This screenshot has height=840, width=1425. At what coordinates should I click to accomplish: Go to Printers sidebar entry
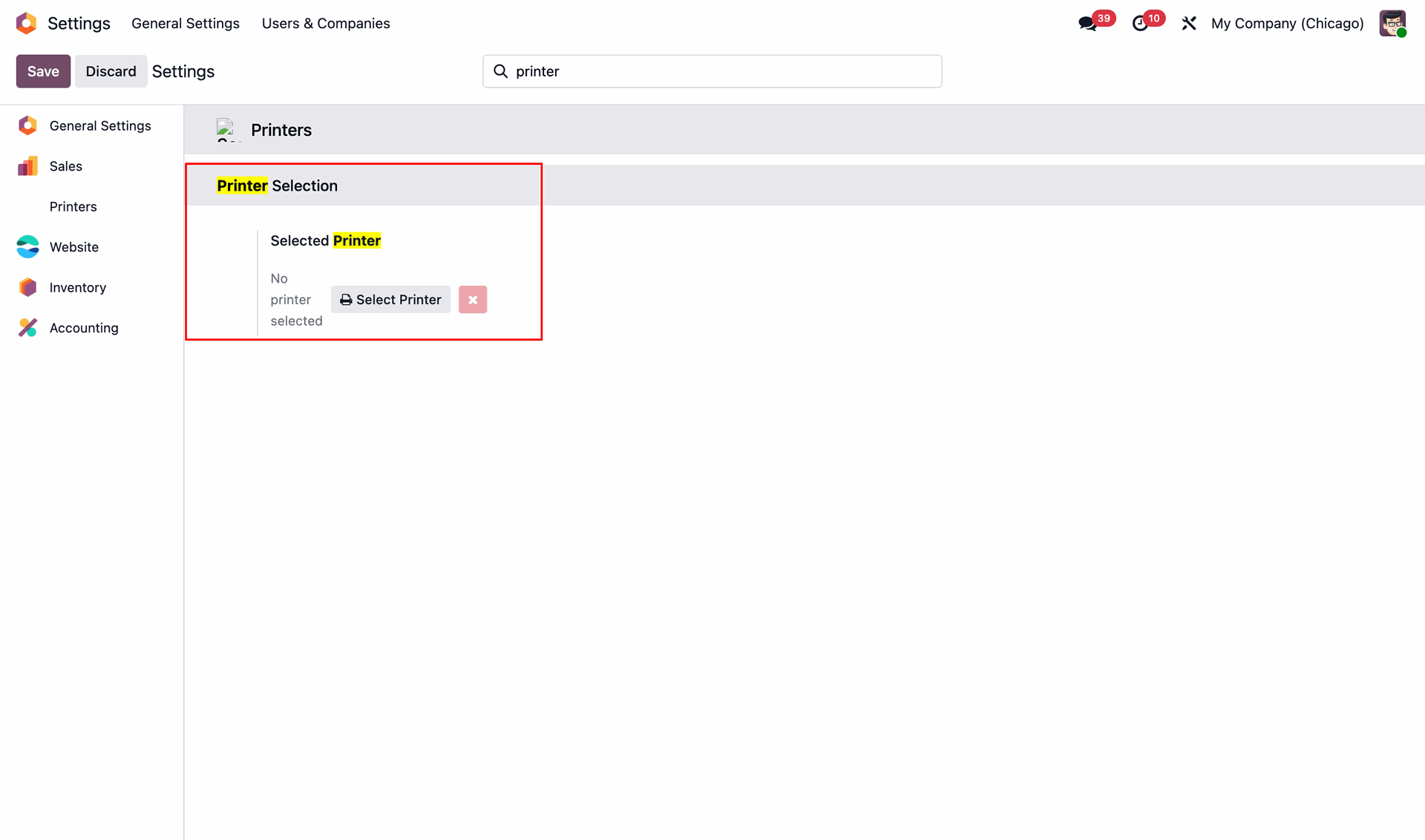(73, 206)
